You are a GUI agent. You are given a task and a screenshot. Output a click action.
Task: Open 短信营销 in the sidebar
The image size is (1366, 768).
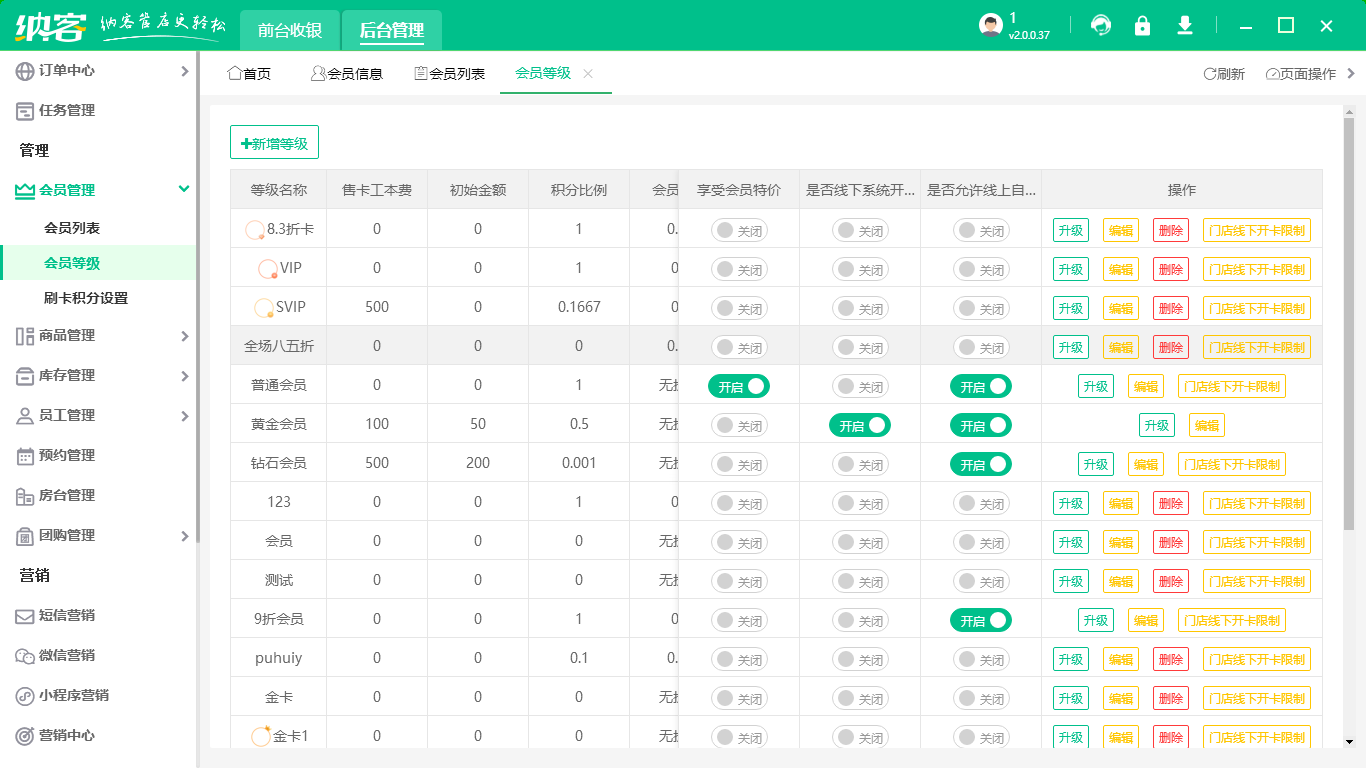tap(67, 615)
